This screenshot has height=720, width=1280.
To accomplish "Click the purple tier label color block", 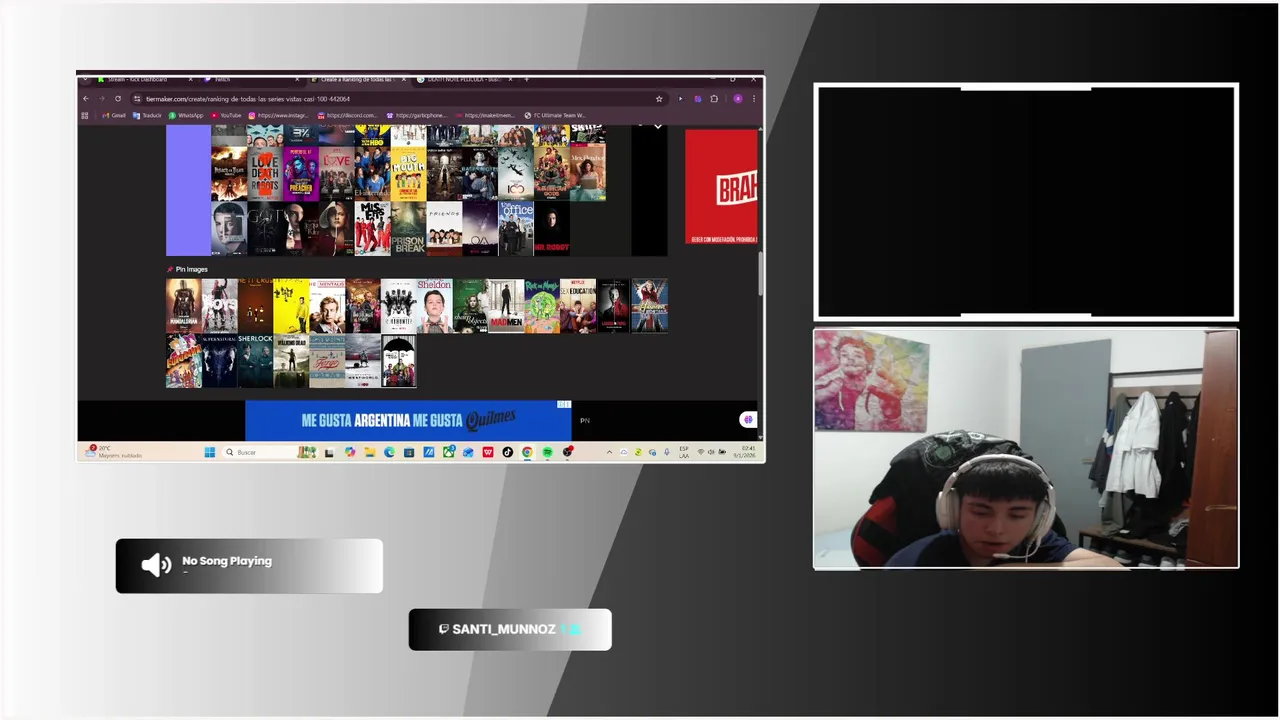I will (x=188, y=190).
